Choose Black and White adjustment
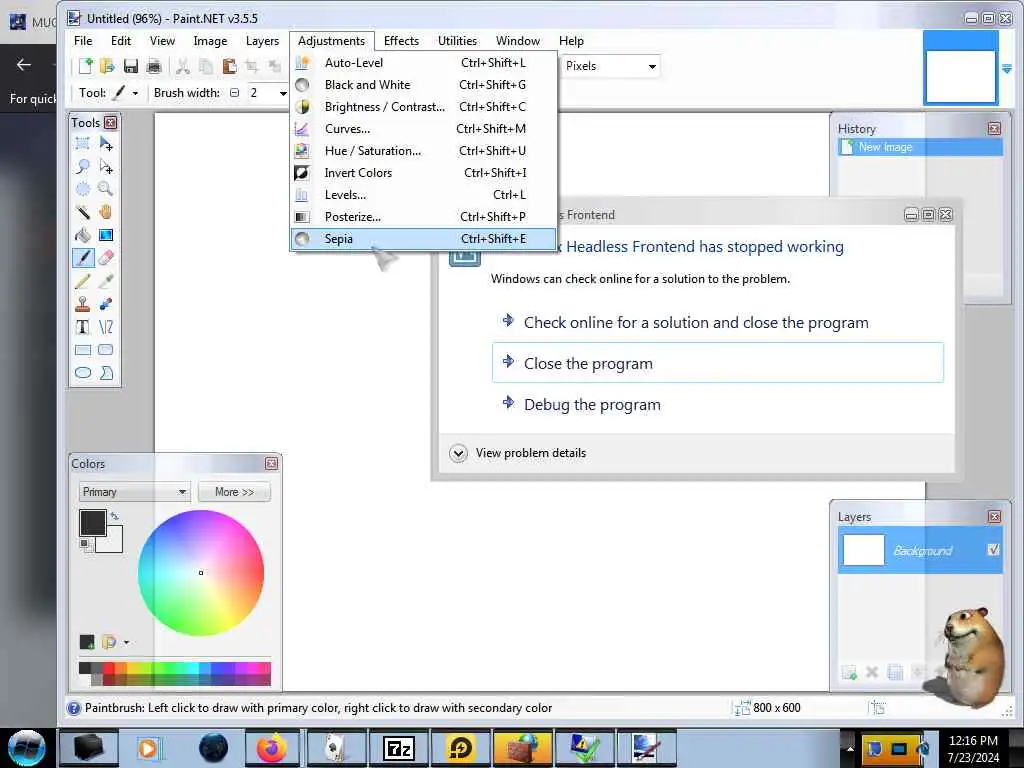Image resolution: width=1024 pixels, height=768 pixels. click(423, 85)
